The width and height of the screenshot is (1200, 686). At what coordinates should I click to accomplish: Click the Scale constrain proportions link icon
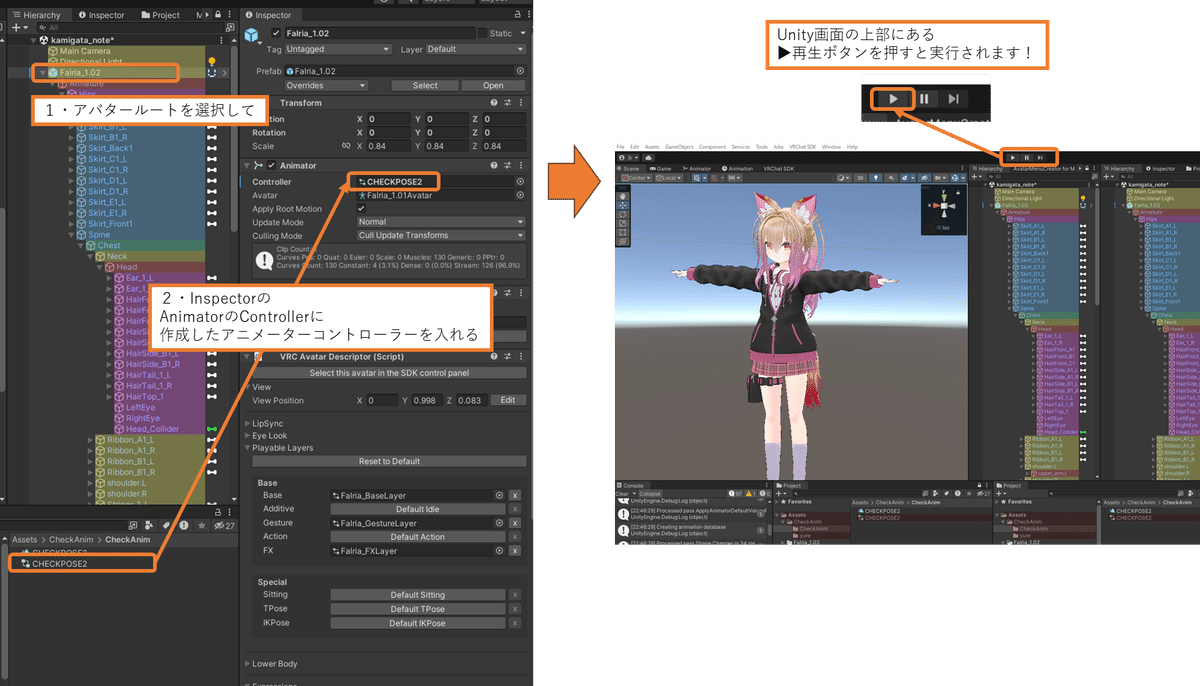[346, 146]
